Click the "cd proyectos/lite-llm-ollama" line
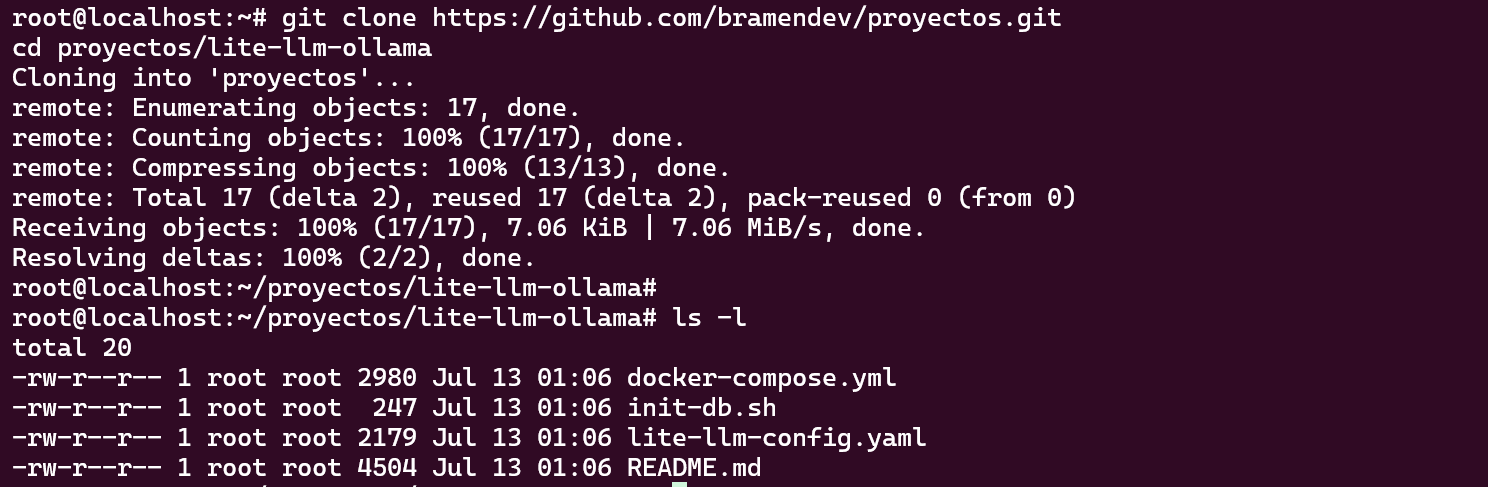This screenshot has width=1488, height=487. (221, 48)
